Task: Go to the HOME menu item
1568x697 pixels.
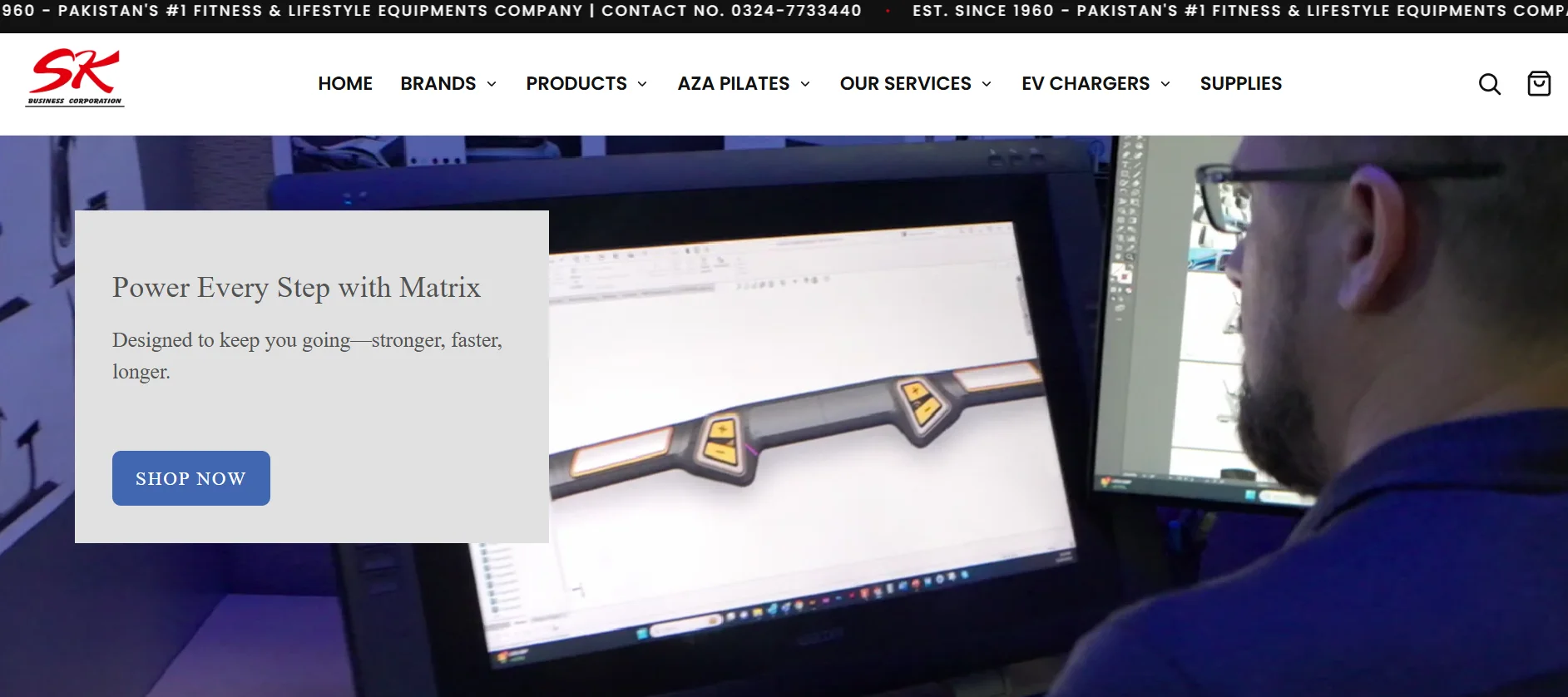Action: tap(345, 83)
